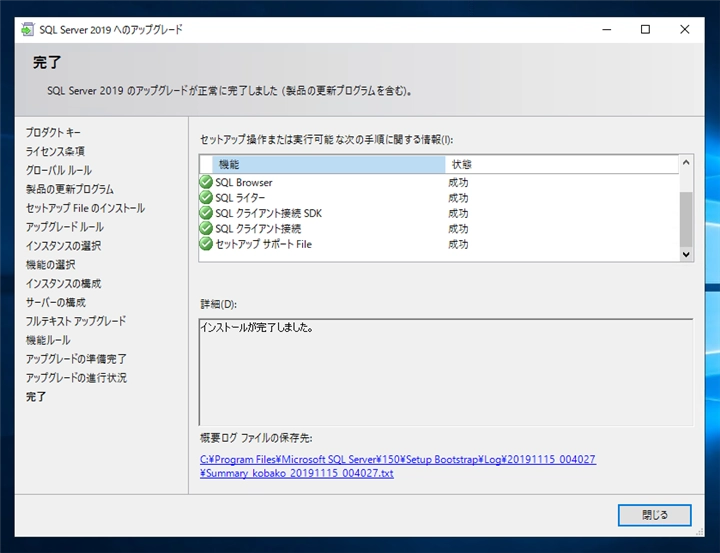The image size is (720, 553).
Task: Select the SQL クライアント接続 SDK row text
Action: (269, 213)
